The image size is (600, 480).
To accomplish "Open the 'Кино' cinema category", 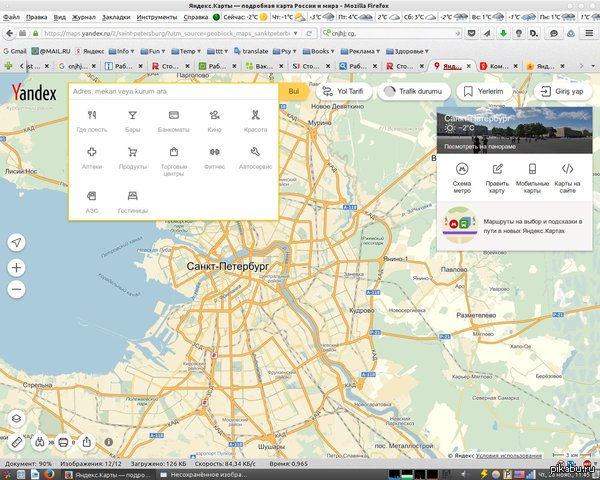I will pyautogui.click(x=214, y=122).
